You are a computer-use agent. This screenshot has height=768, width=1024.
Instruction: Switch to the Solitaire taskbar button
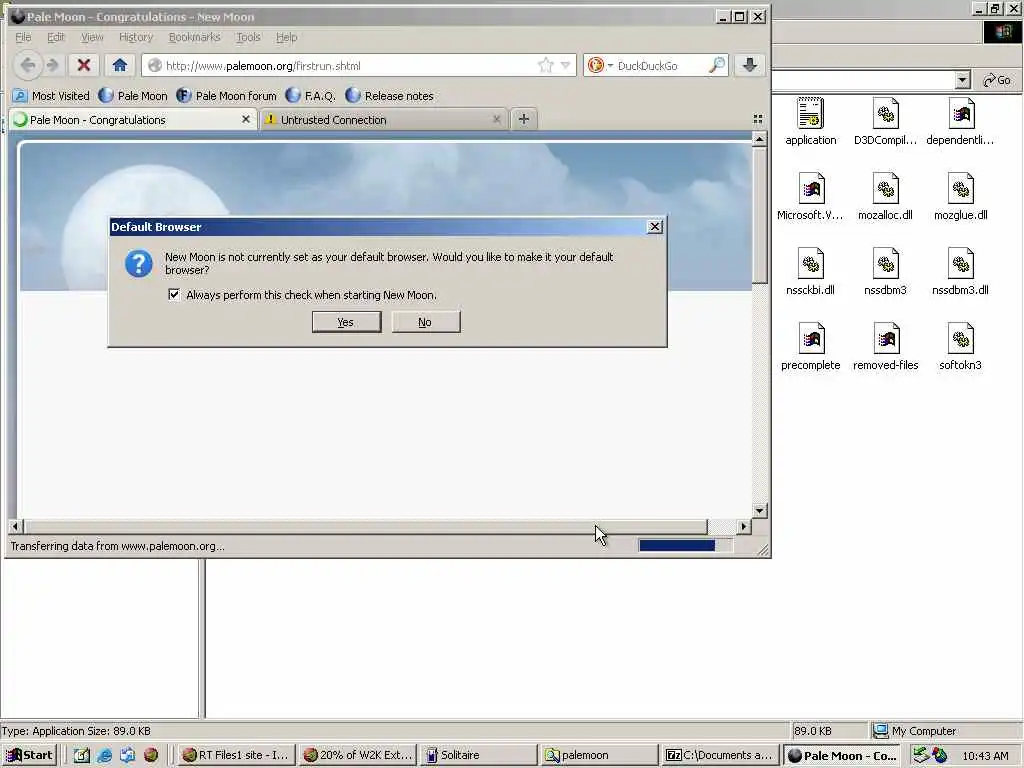pyautogui.click(x=479, y=755)
